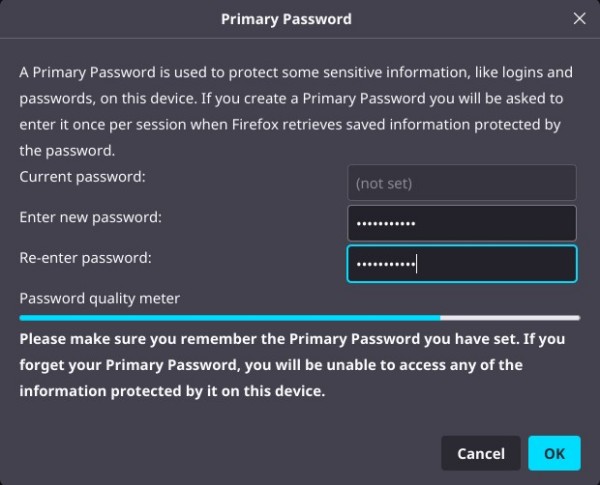
Task: Focus the Enter new password field
Action: (461, 223)
